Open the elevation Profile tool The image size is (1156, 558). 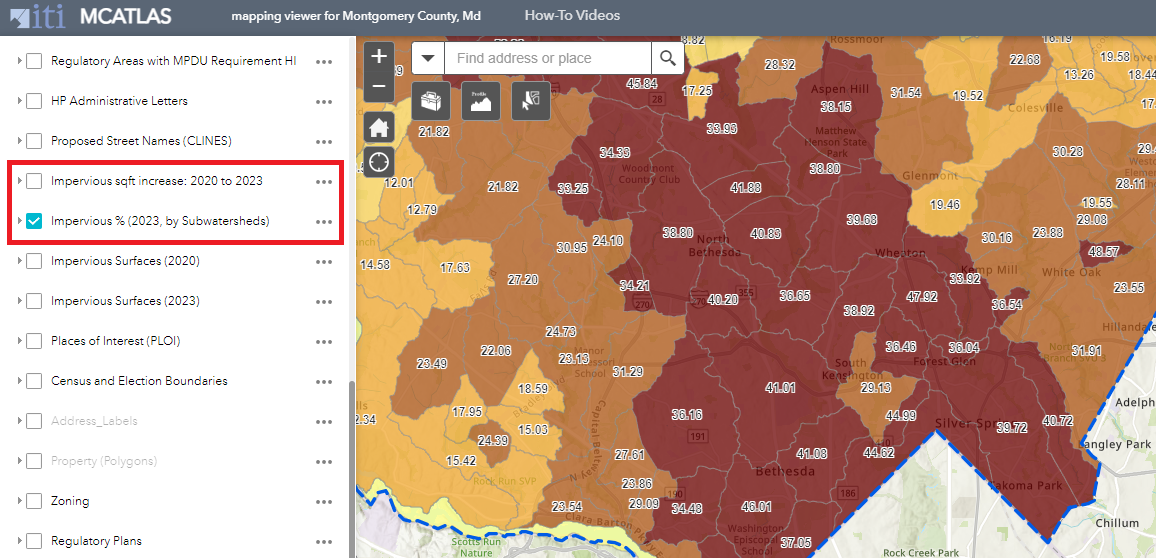(481, 101)
